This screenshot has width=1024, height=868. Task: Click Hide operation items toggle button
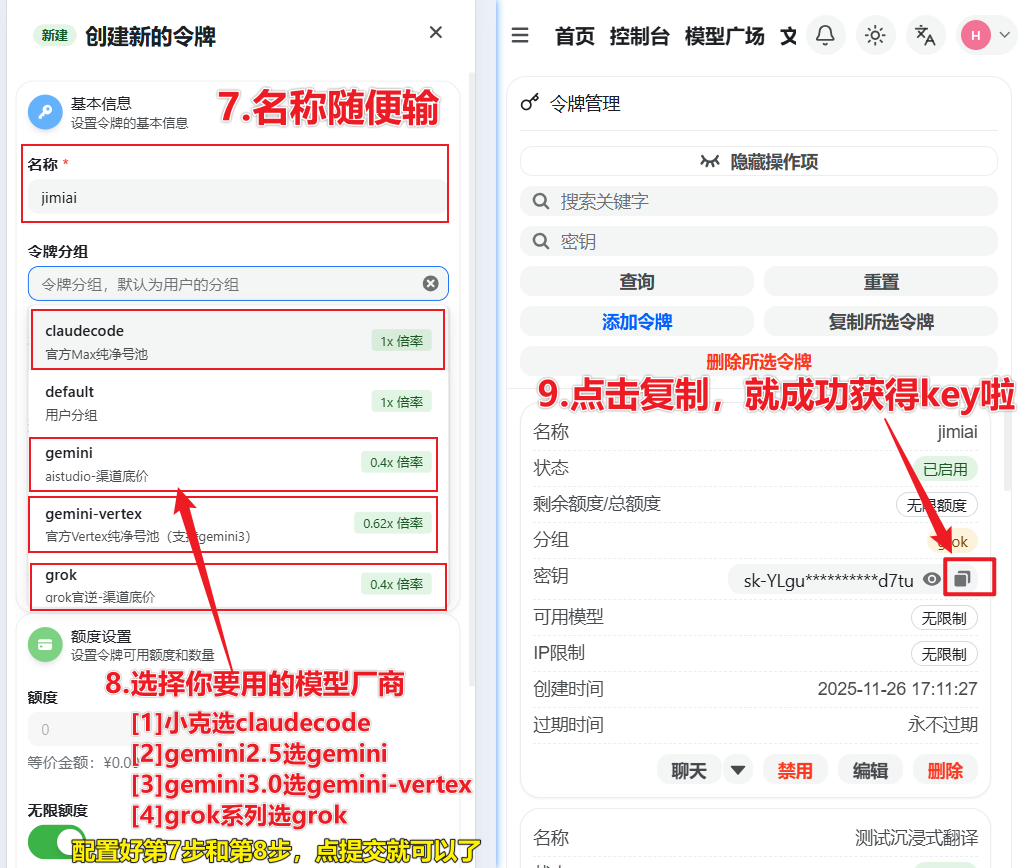(x=758, y=161)
